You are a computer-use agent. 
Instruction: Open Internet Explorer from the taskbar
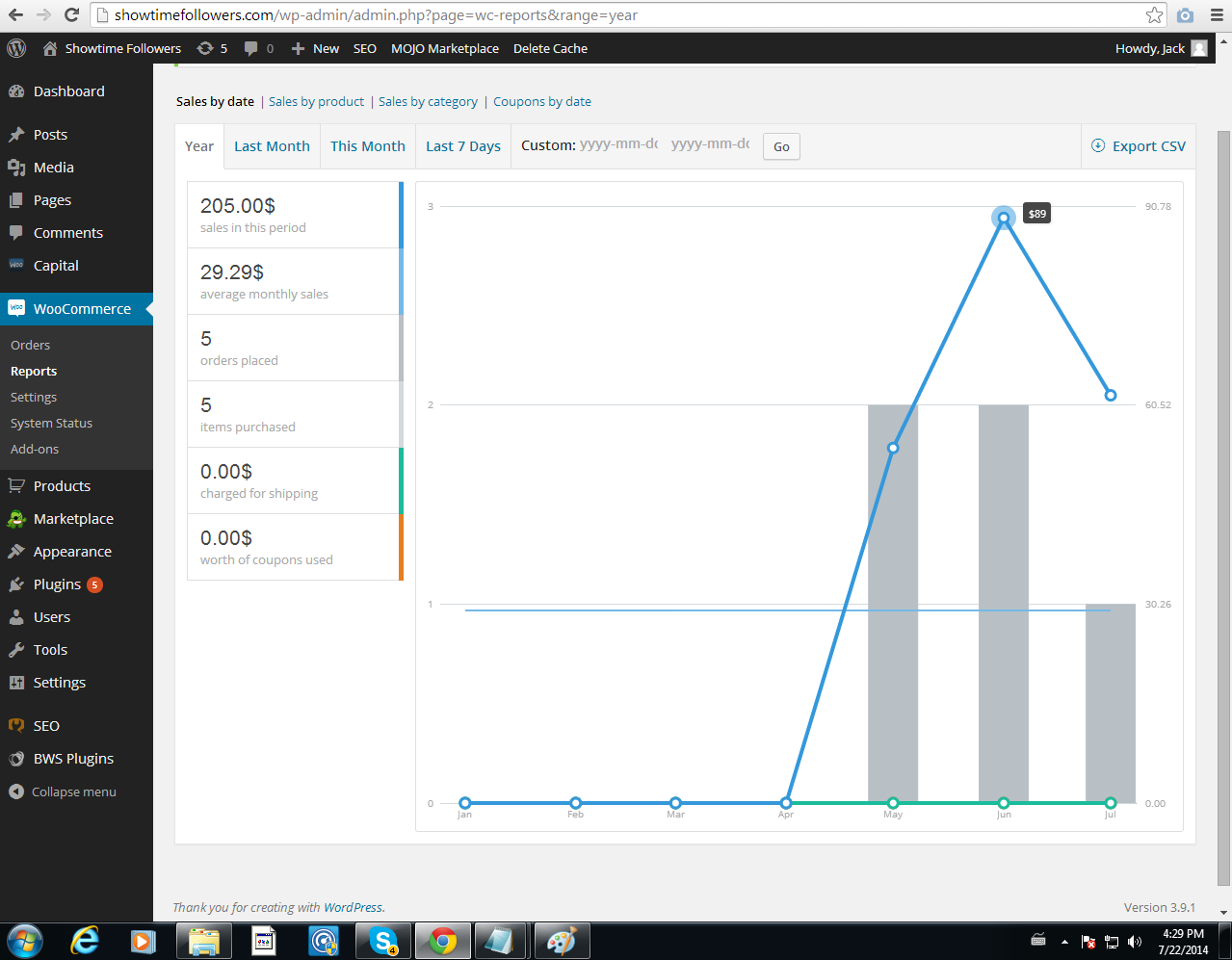click(x=86, y=941)
